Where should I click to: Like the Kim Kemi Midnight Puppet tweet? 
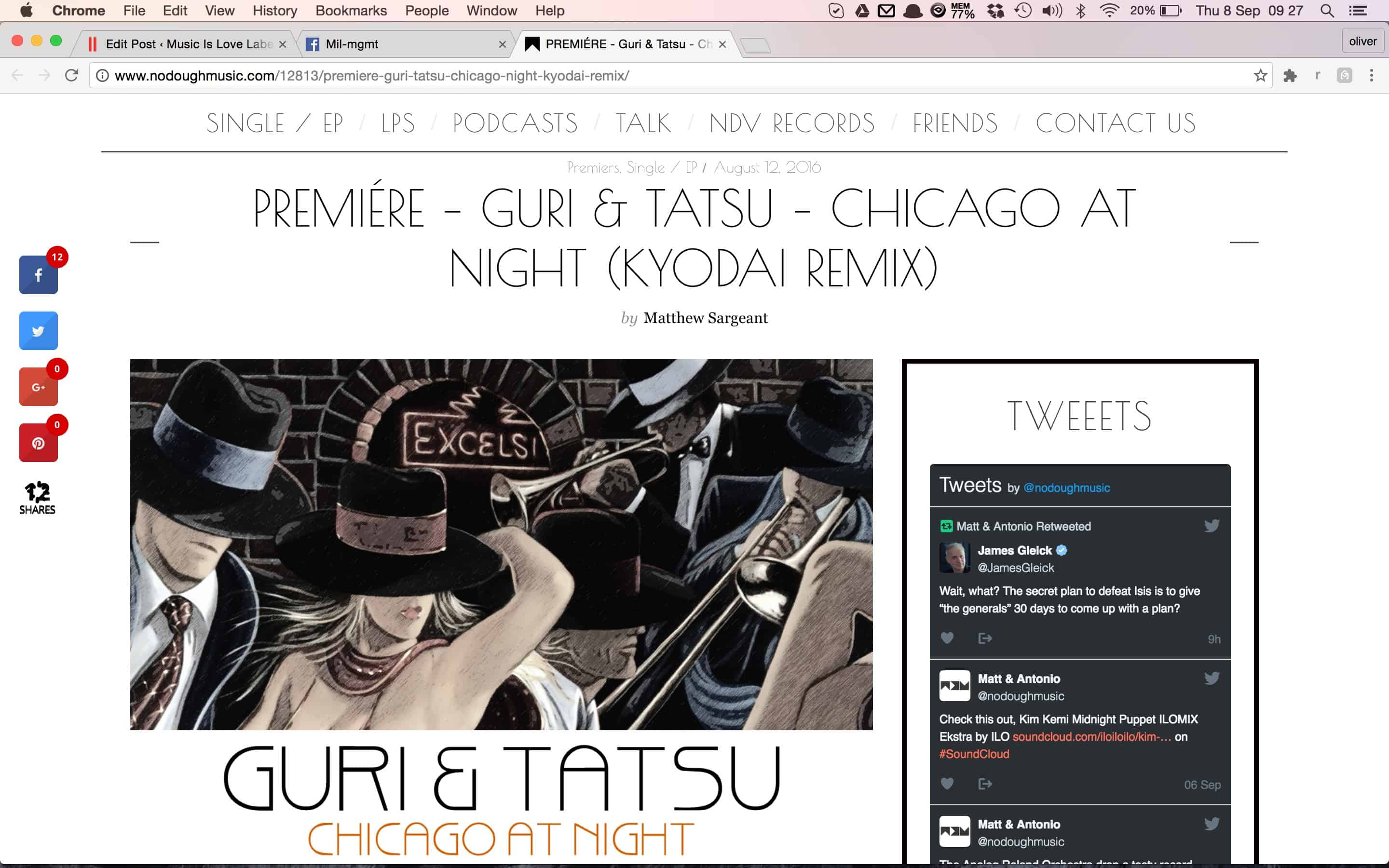point(947,784)
